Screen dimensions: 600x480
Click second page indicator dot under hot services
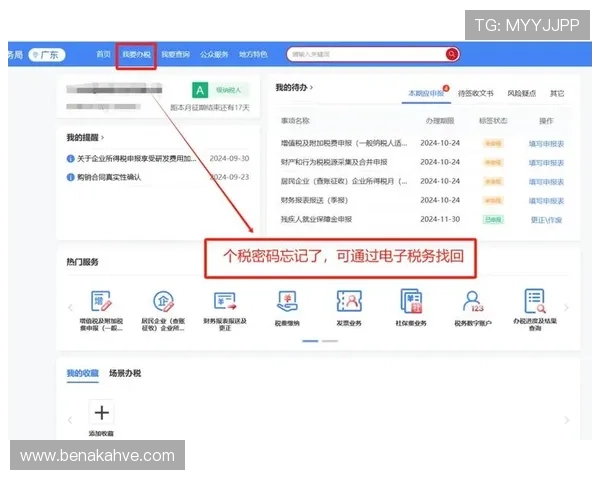click(330, 341)
